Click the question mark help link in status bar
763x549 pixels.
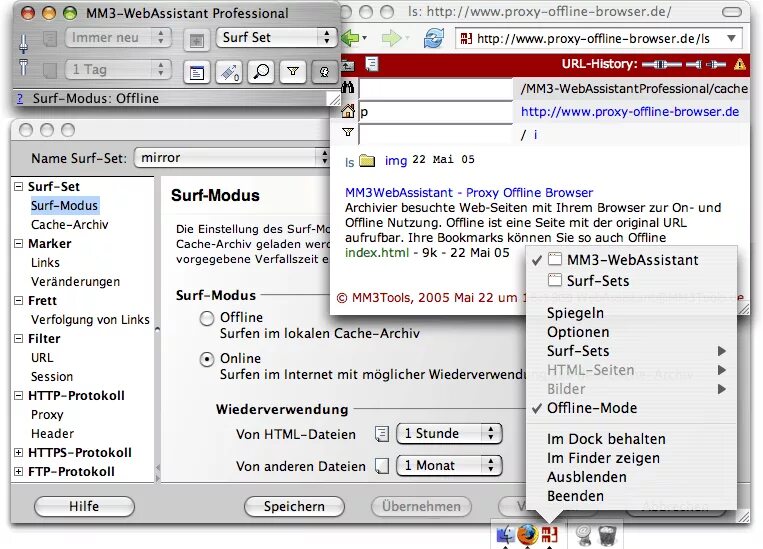tap(20, 98)
